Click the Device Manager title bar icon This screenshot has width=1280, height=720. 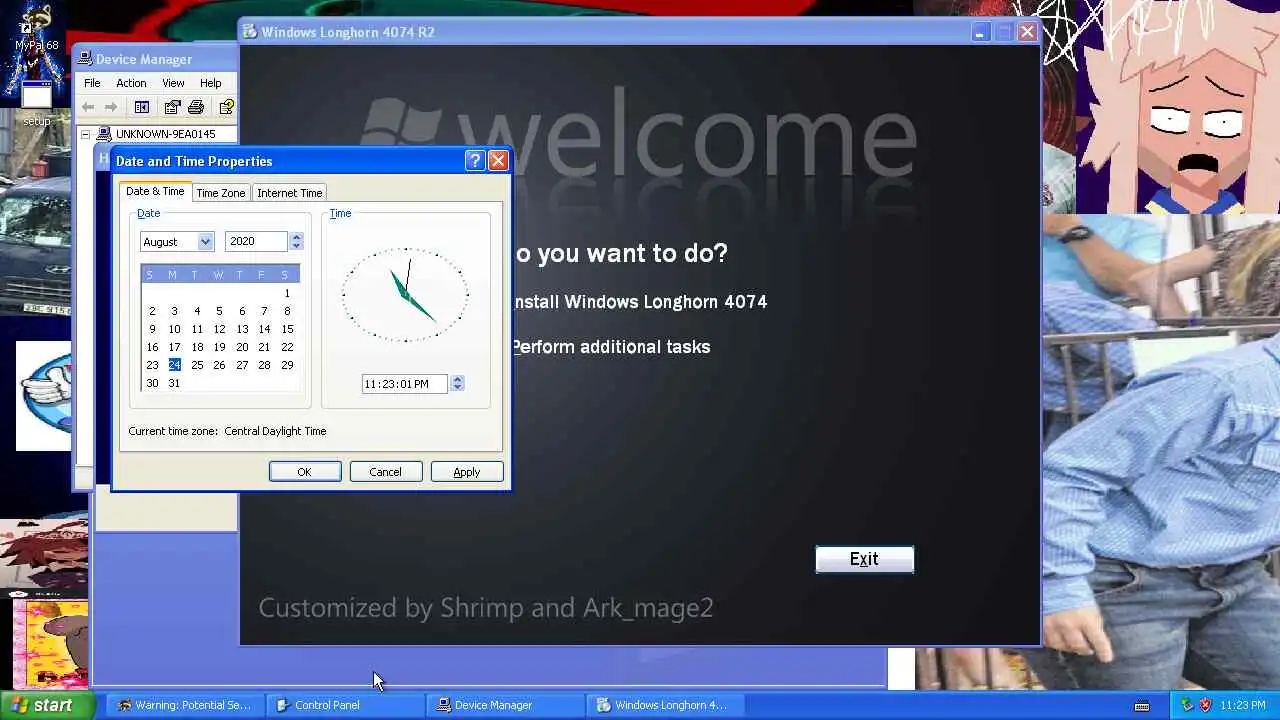pos(86,59)
